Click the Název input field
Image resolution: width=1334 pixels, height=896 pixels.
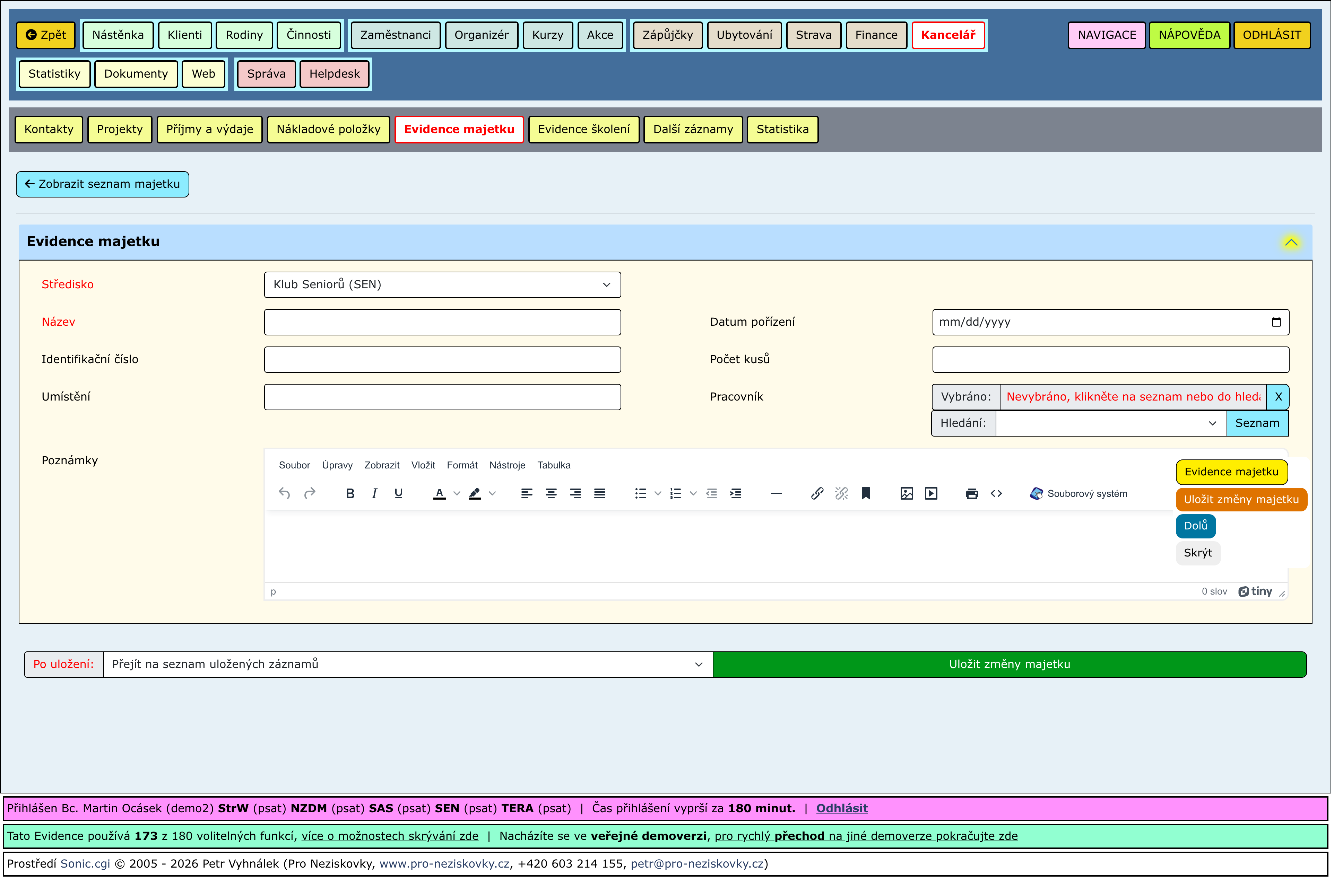tap(442, 322)
